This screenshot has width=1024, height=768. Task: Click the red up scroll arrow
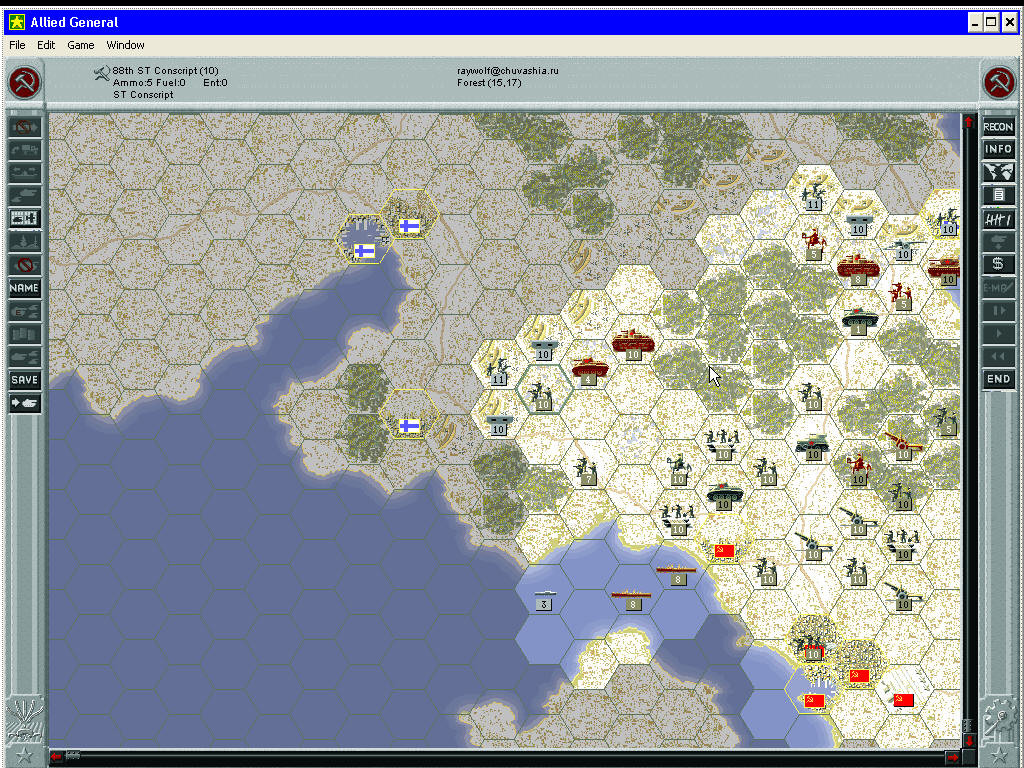968,122
